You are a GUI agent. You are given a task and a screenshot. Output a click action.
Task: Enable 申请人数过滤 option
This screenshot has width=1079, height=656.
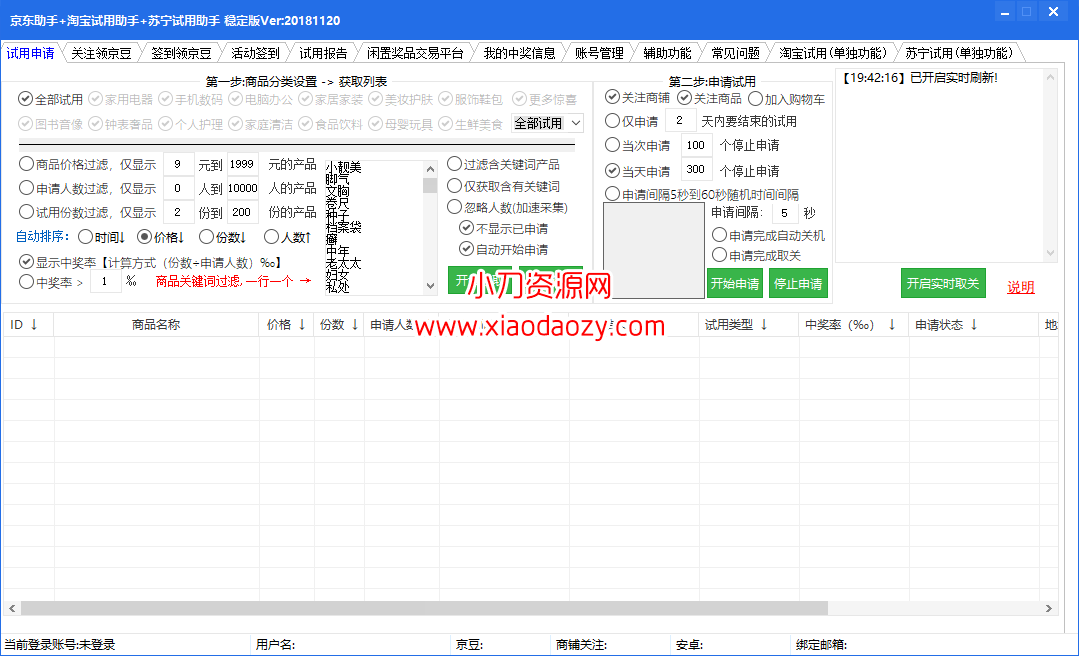pos(87,188)
